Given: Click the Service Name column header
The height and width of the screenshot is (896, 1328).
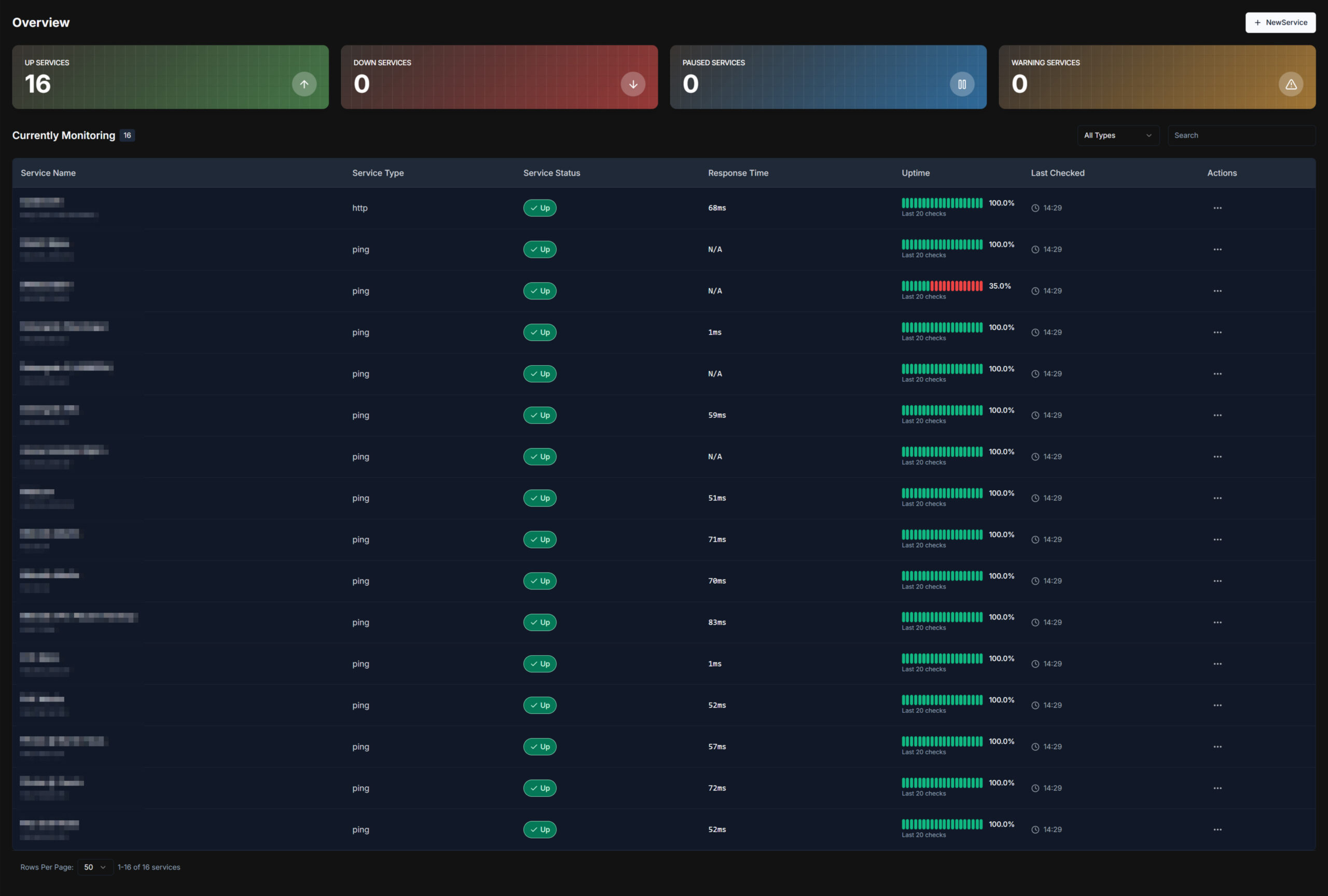Looking at the screenshot, I should [48, 173].
